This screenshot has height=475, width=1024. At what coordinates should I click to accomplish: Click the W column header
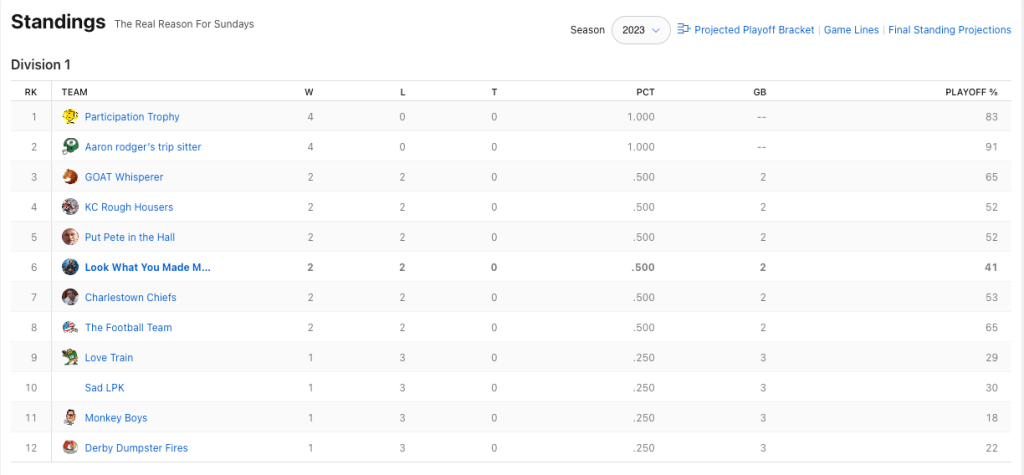pos(309,92)
